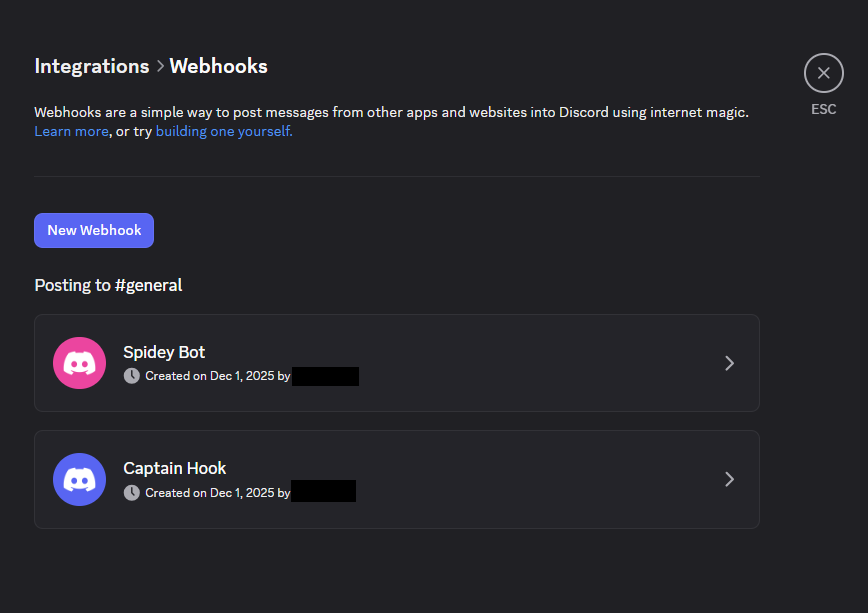
Task: Open the building one yourself link
Action: coord(224,131)
